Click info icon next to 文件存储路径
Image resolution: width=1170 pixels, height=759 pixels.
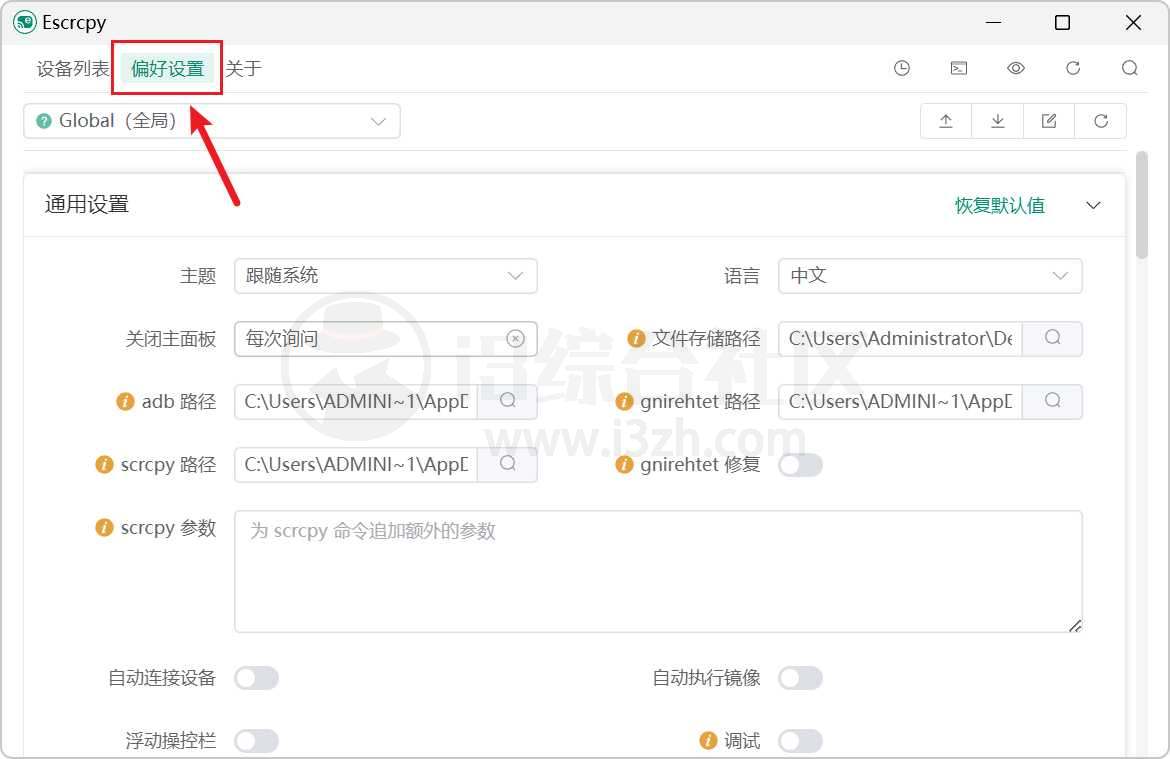point(636,339)
